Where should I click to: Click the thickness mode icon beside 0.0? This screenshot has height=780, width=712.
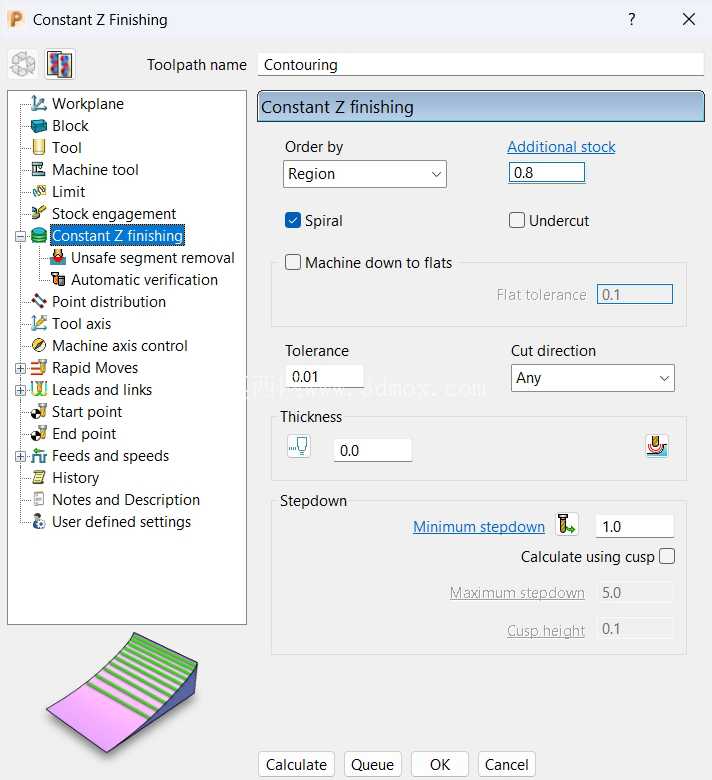point(299,446)
